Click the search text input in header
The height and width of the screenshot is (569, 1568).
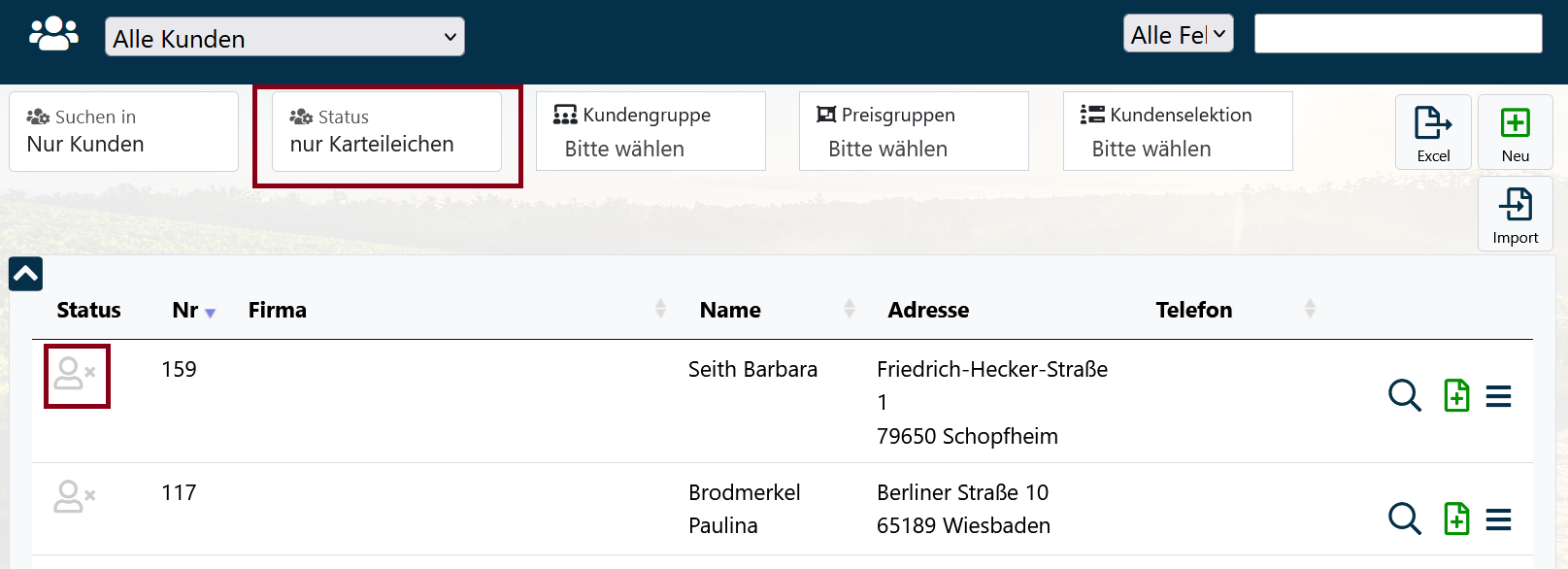tap(1397, 34)
